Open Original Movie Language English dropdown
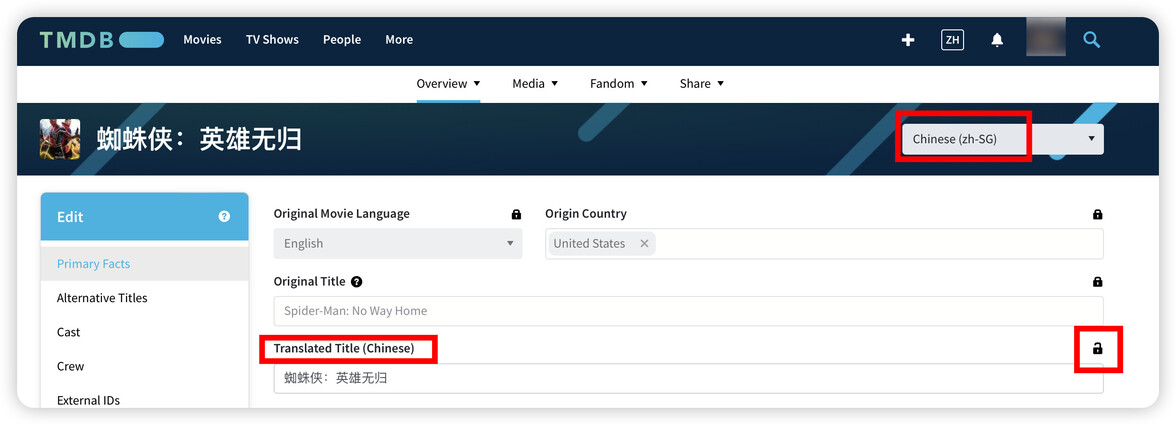 pos(398,244)
